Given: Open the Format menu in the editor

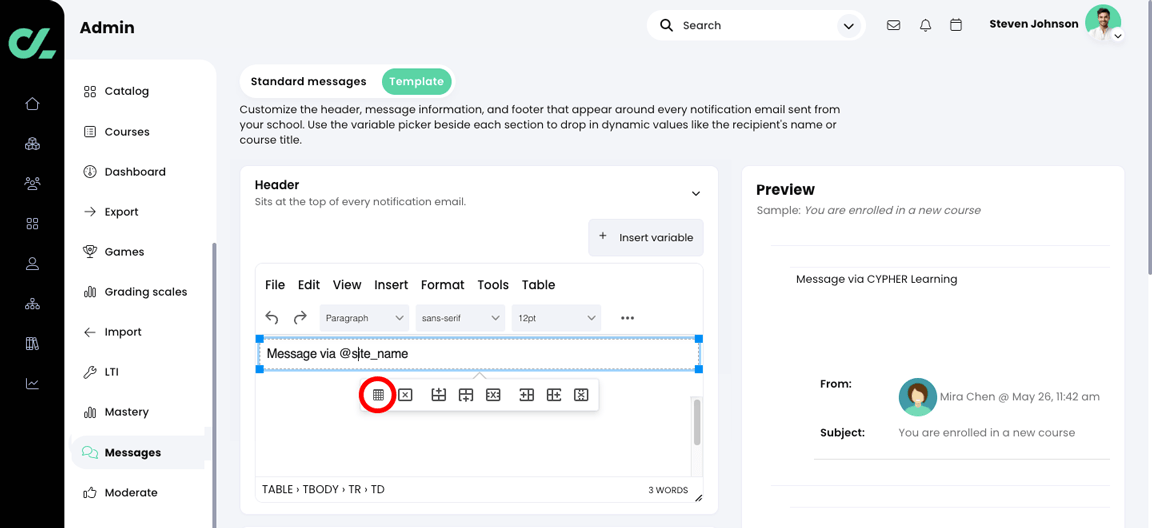Looking at the screenshot, I should tap(442, 285).
